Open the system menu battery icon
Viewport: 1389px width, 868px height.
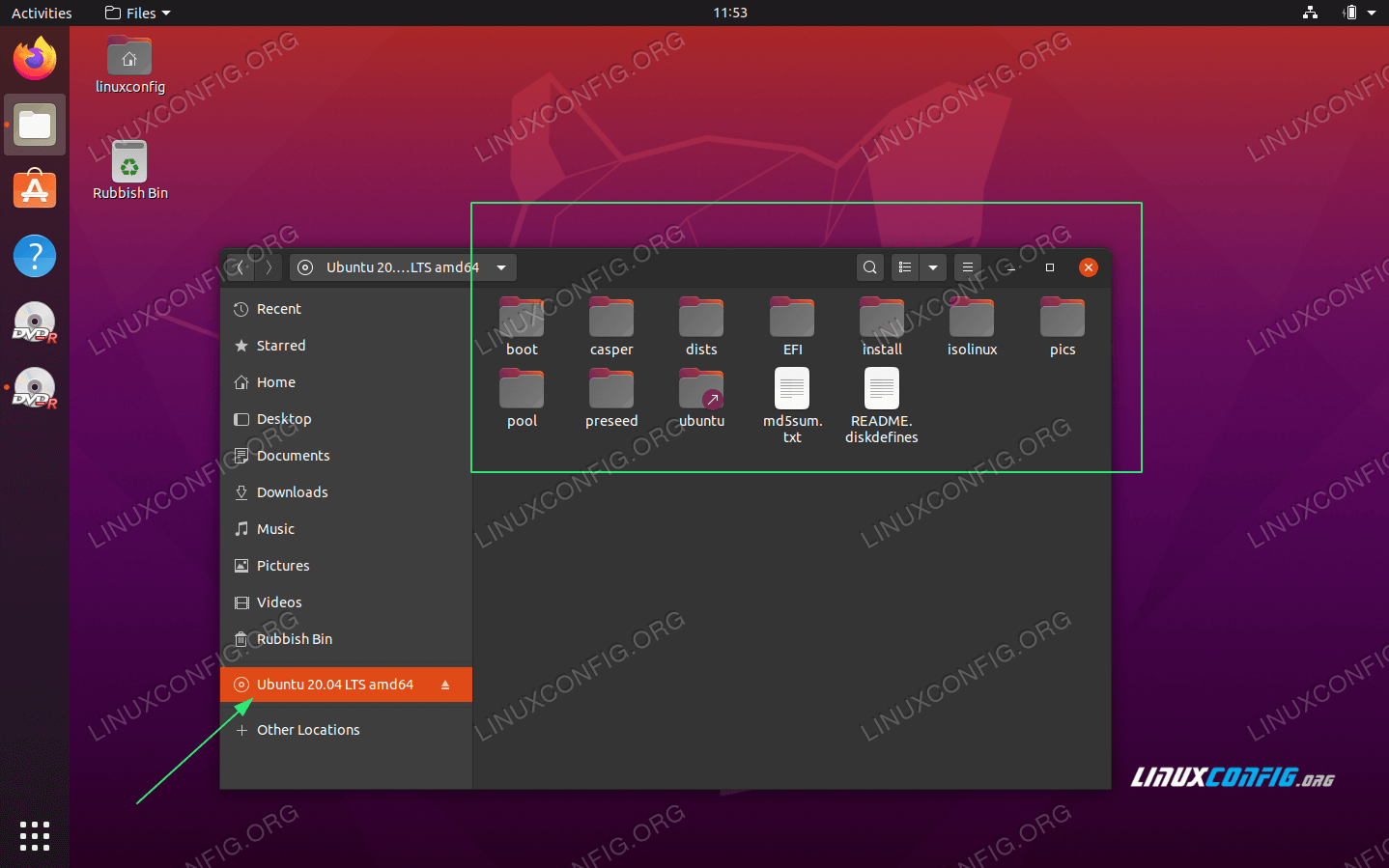click(1349, 13)
